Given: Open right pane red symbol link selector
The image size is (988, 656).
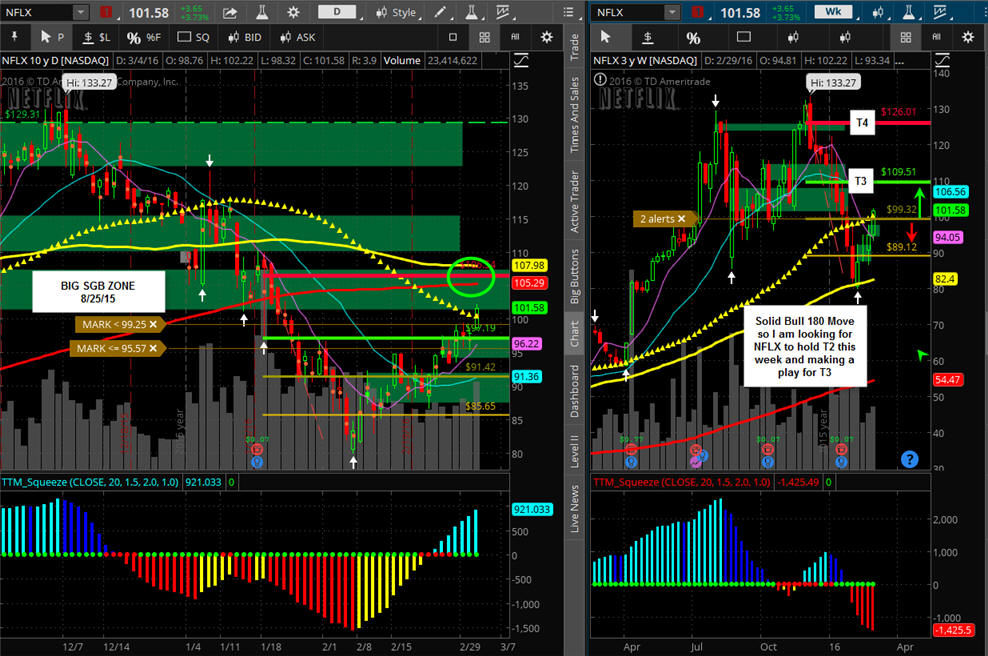Looking at the screenshot, I should [x=698, y=12].
